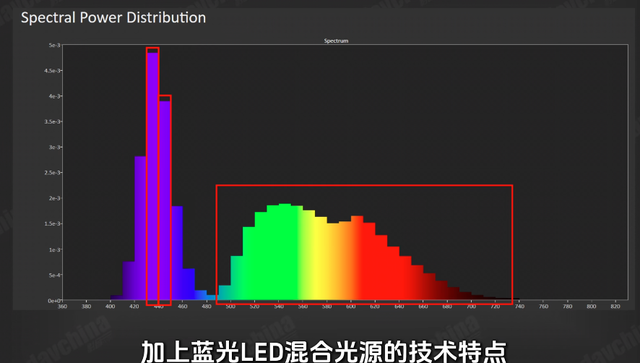This screenshot has height=363, width=640.
Task: Click the 520 wavelength axis label
Action: point(255,306)
